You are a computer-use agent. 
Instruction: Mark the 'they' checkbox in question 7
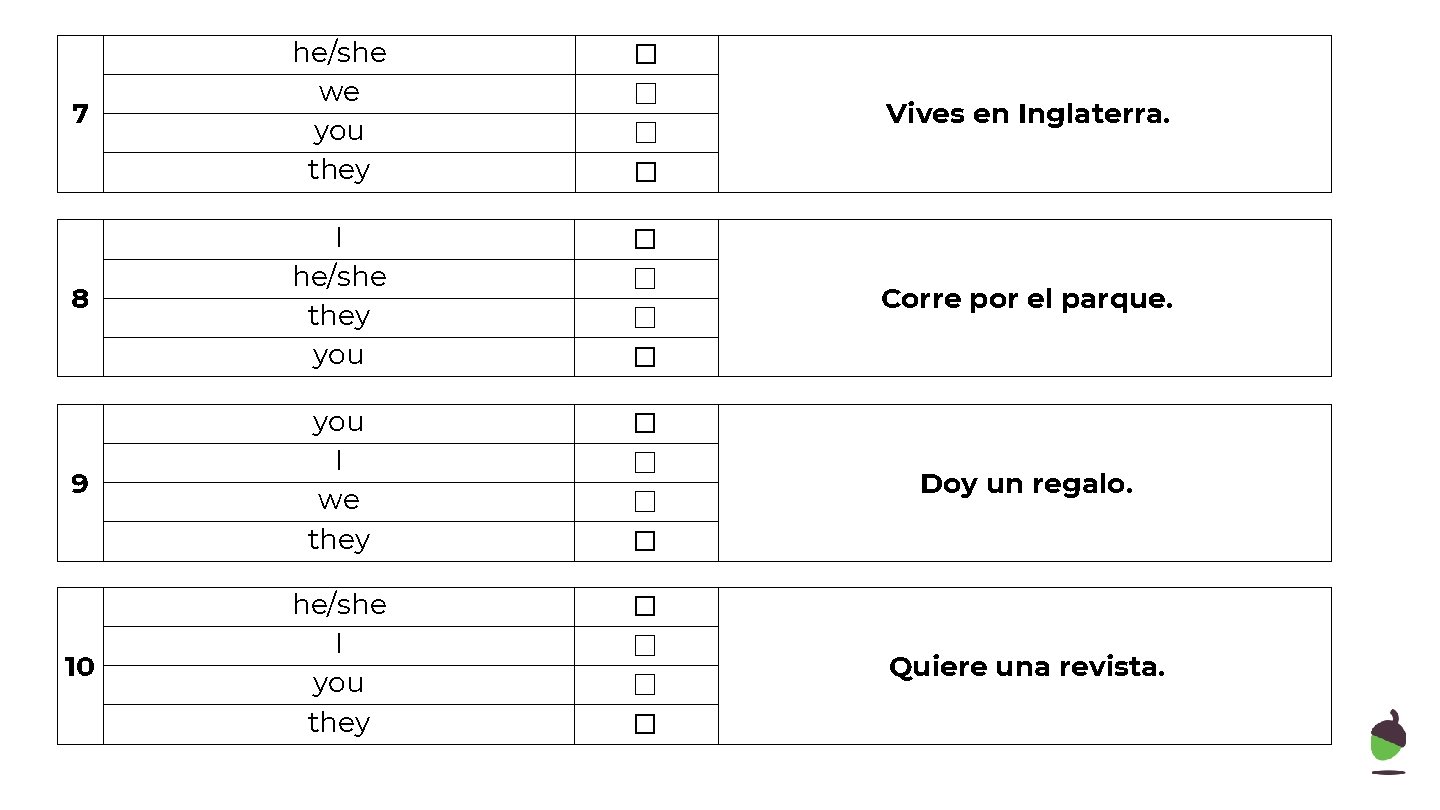click(x=646, y=172)
